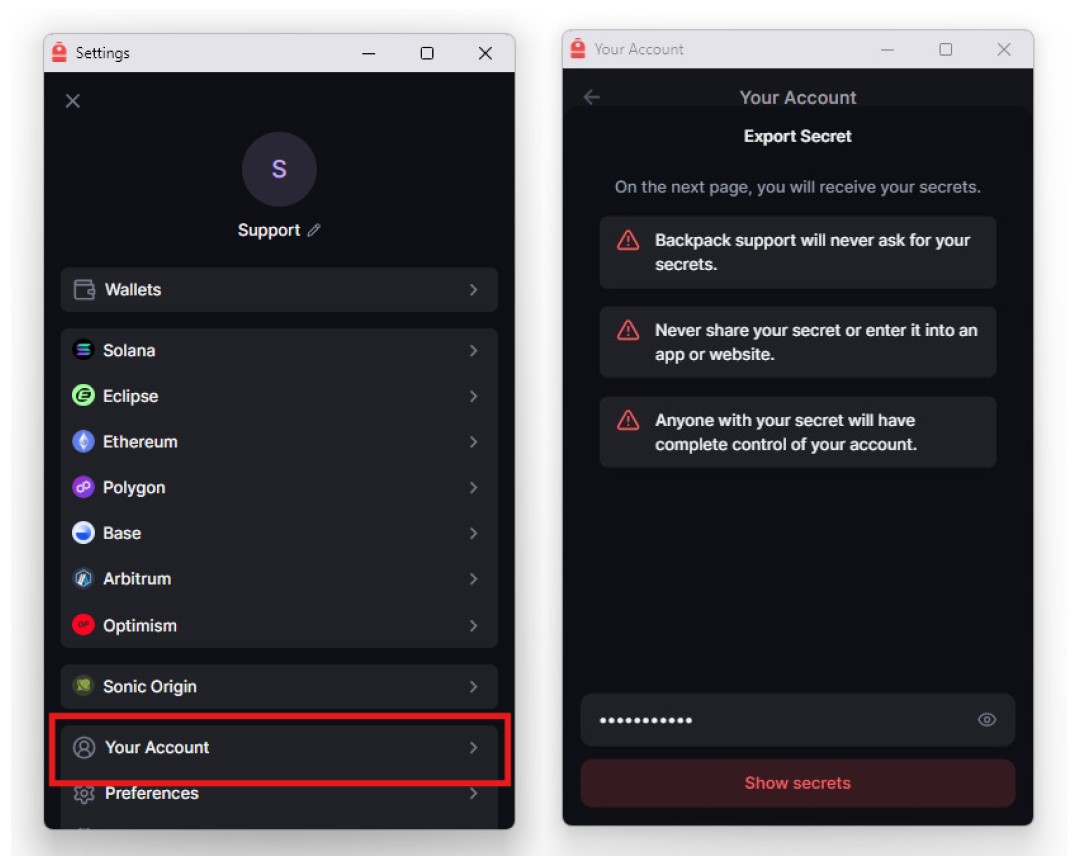This screenshot has width=1081, height=856.
Task: Select the Solana network icon
Action: click(x=85, y=350)
